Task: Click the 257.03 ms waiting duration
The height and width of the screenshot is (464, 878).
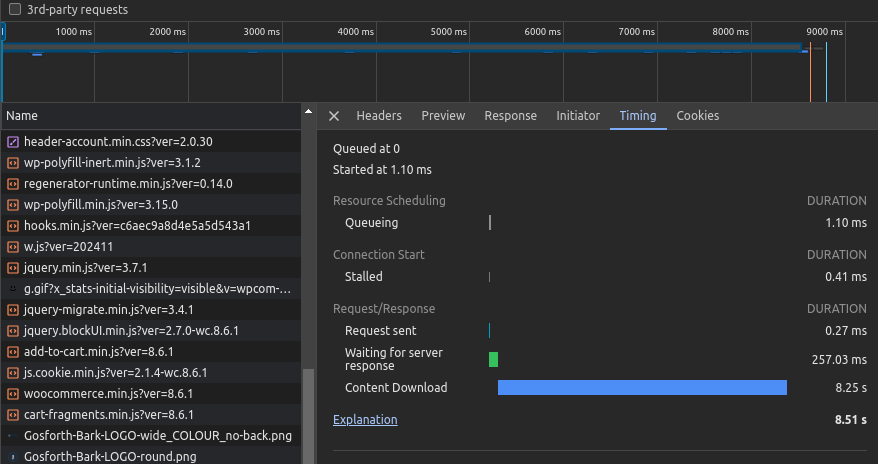Action: [x=839, y=359]
